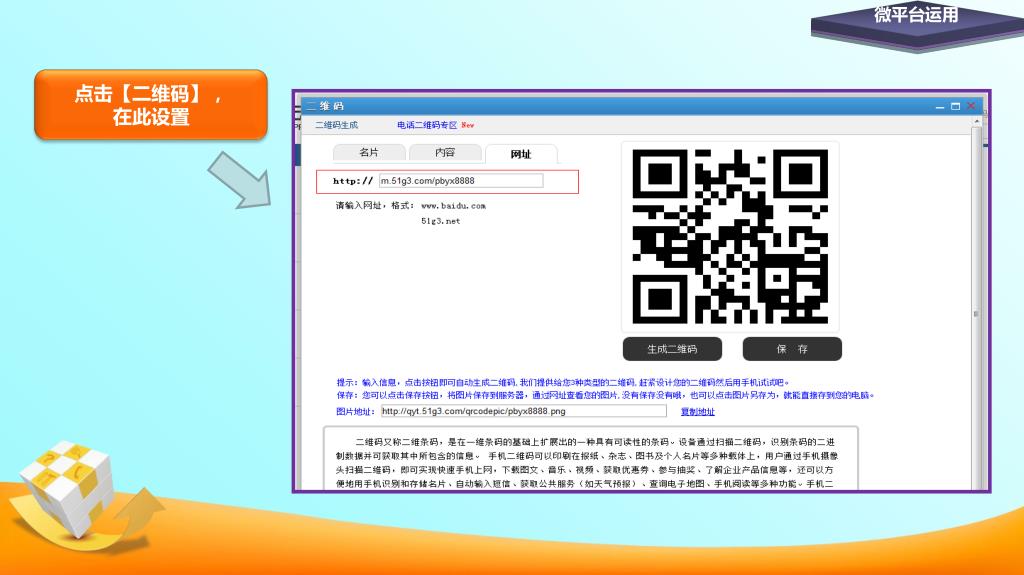The height and width of the screenshot is (575, 1024).
Task: Switch to the 名片 tab
Action: 369,152
